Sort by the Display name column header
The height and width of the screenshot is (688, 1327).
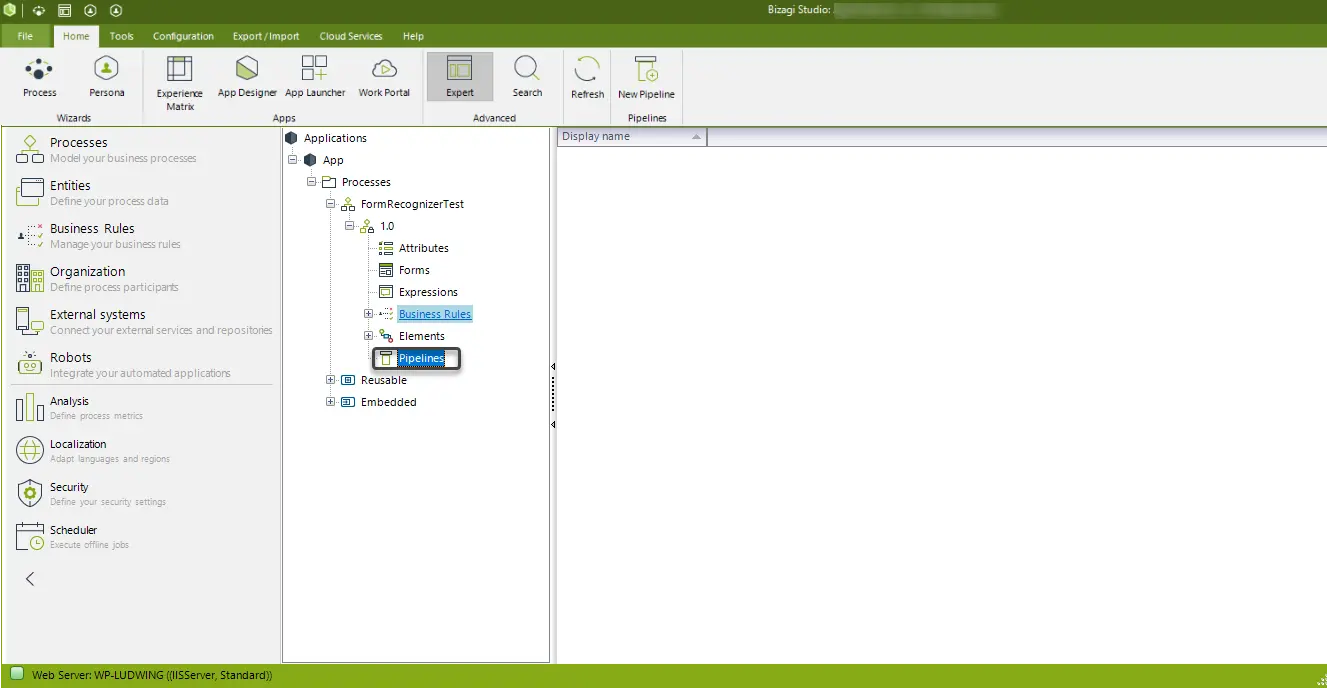coord(632,137)
